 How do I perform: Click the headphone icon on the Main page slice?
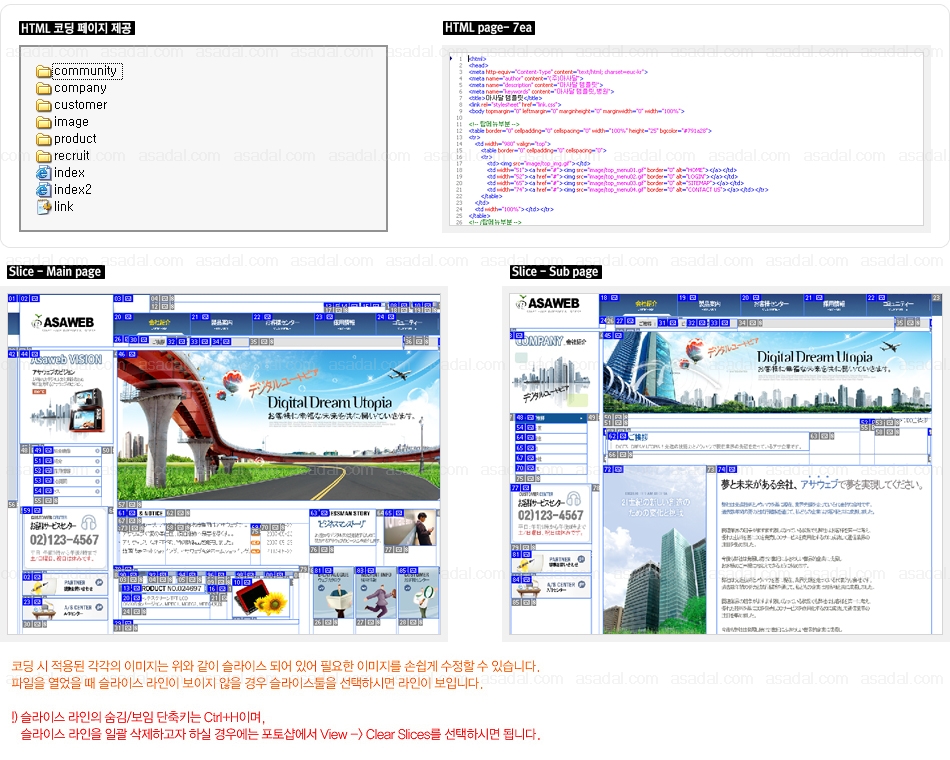click(x=89, y=523)
